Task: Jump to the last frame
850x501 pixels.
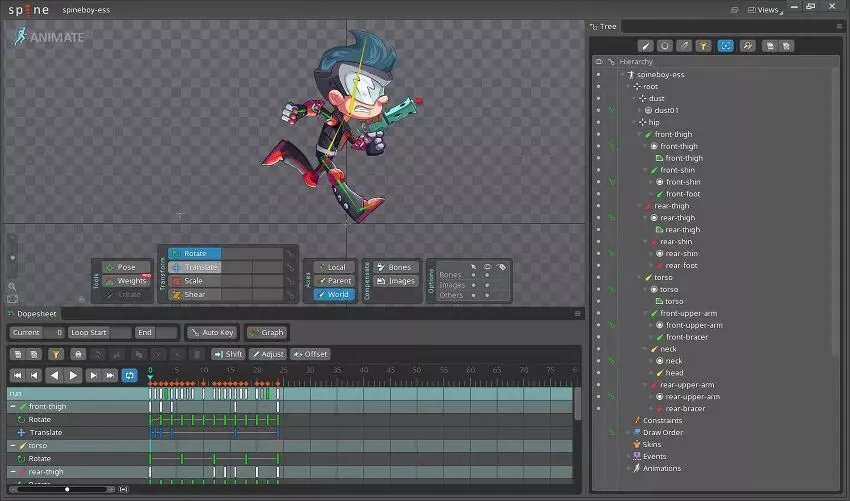Action: tap(110, 375)
